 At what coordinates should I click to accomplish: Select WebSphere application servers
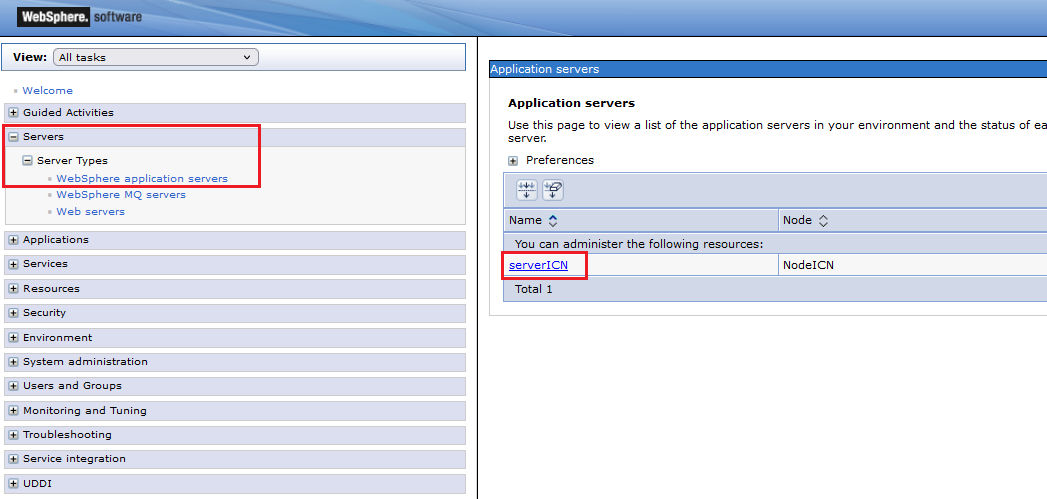click(141, 179)
